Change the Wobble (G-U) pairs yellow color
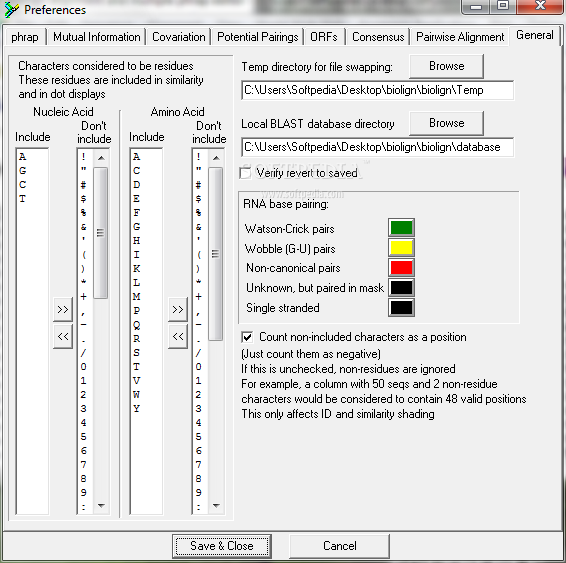This screenshot has height=563, width=566. 401,248
